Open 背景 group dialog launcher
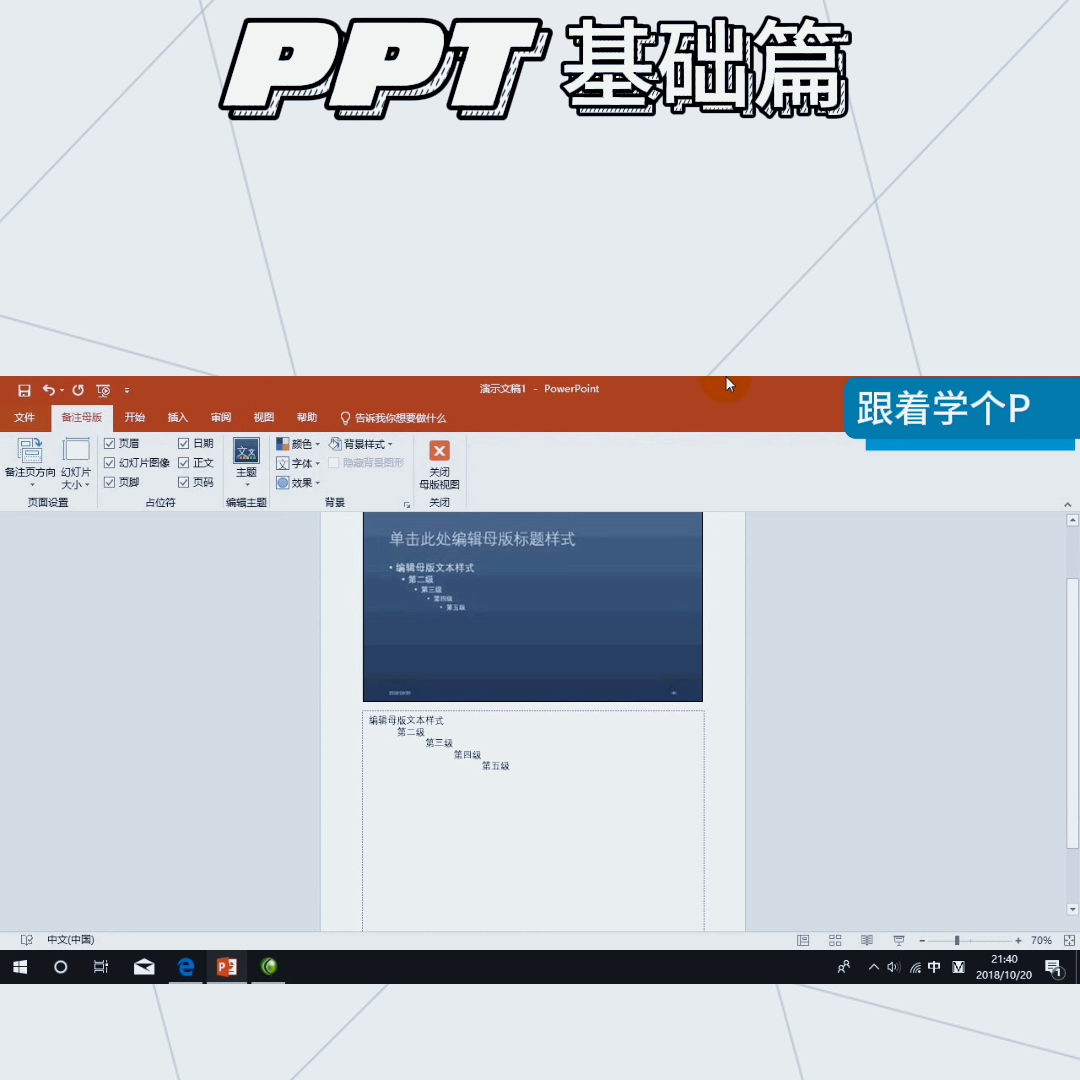Screen dimensions: 1080x1080 (x=406, y=505)
